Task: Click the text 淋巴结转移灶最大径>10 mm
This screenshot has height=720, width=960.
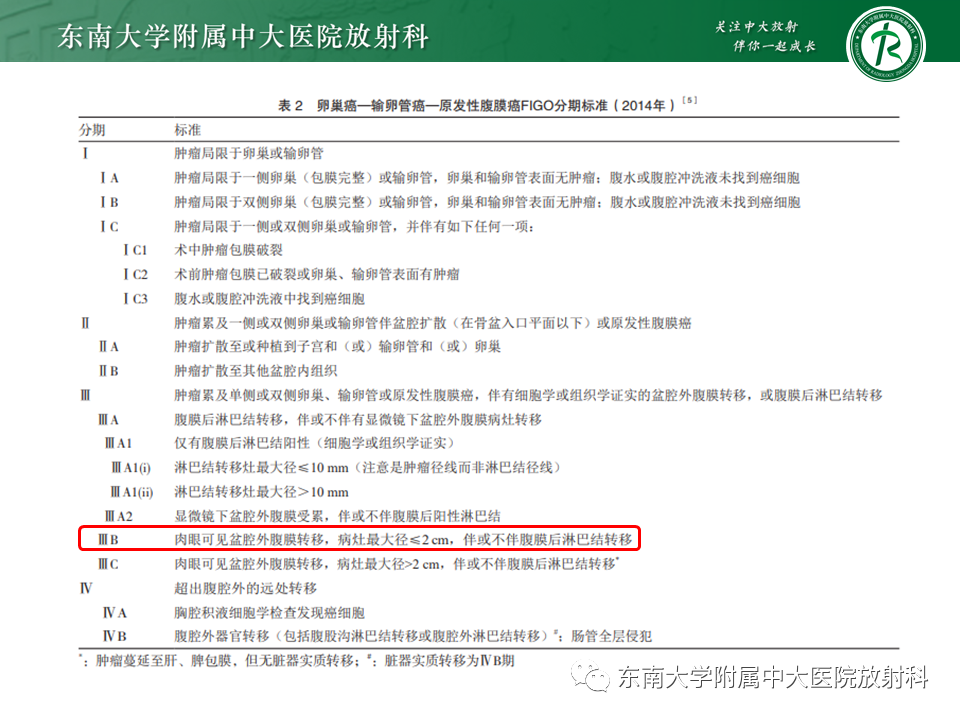Action: pyautogui.click(x=261, y=492)
